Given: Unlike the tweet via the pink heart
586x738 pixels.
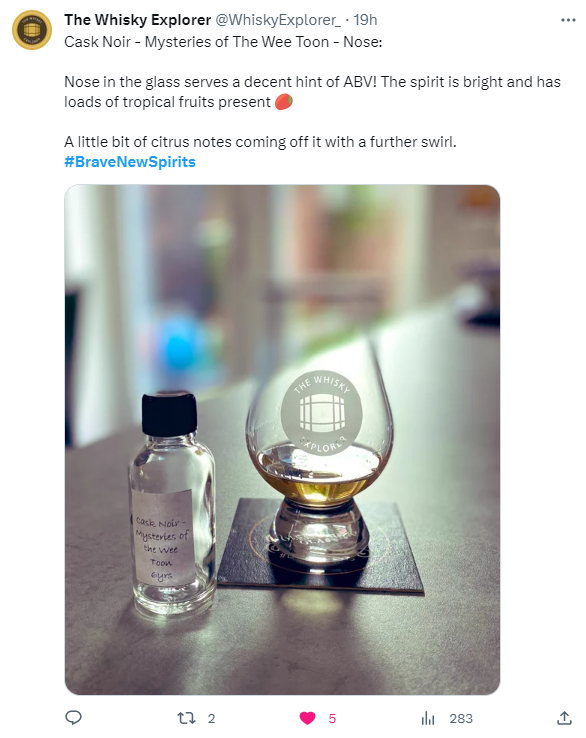Looking at the screenshot, I should [307, 718].
